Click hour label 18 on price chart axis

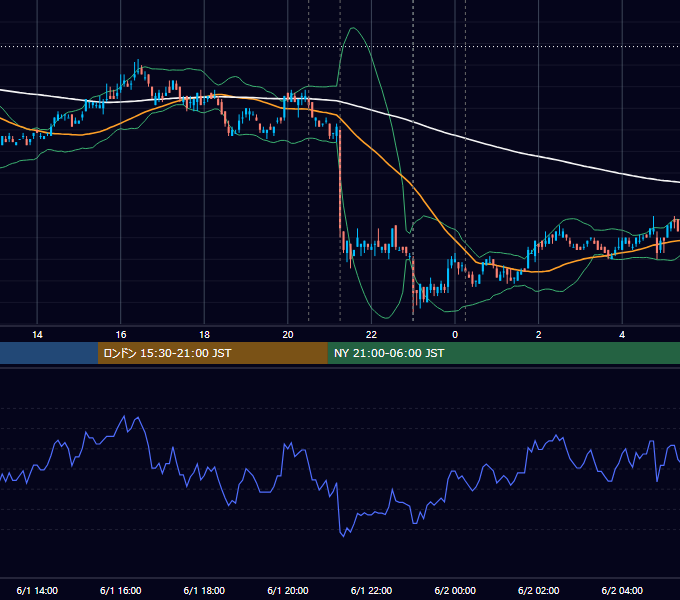[x=204, y=335]
